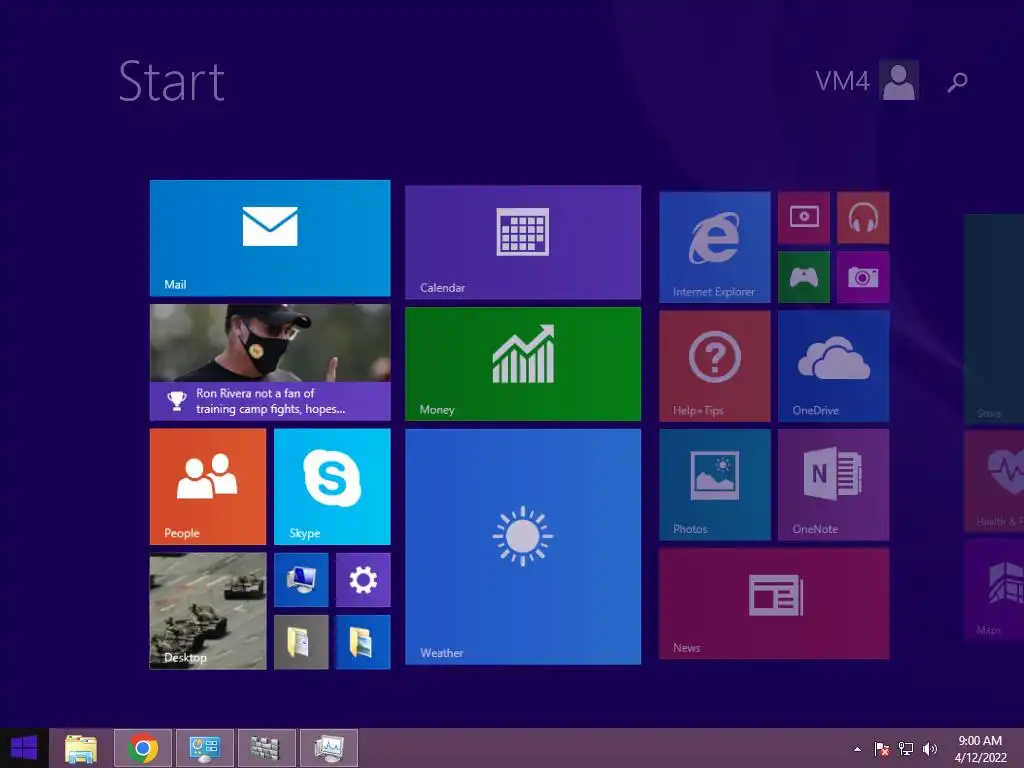Launch Google Chrome from the taskbar
Viewport: 1024px width, 768px height.
(x=143, y=748)
